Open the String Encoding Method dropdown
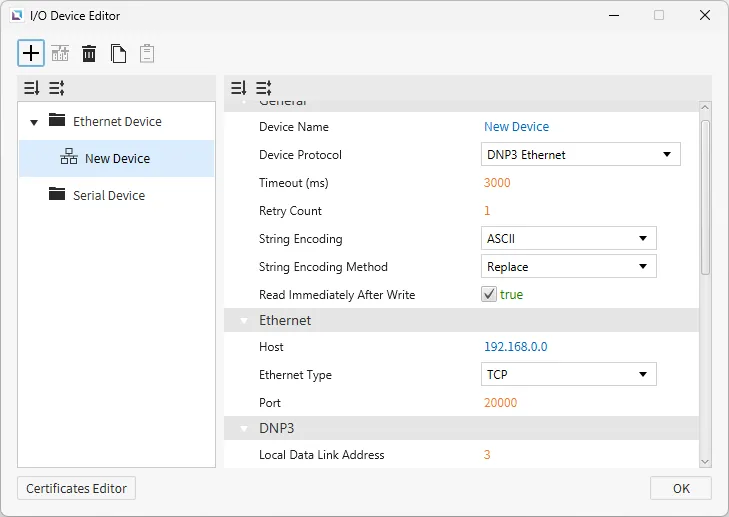 pos(567,266)
